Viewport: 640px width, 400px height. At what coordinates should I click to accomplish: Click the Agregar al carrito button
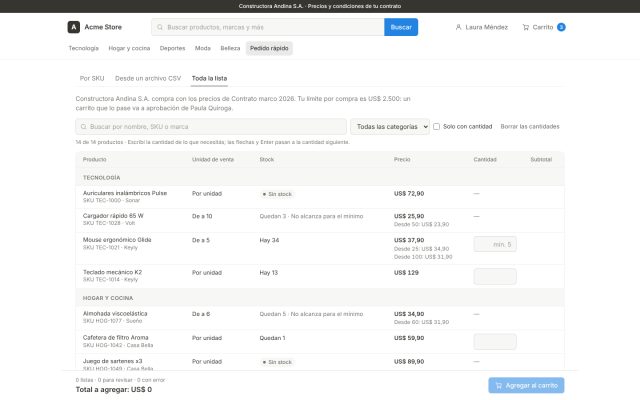[526, 385]
